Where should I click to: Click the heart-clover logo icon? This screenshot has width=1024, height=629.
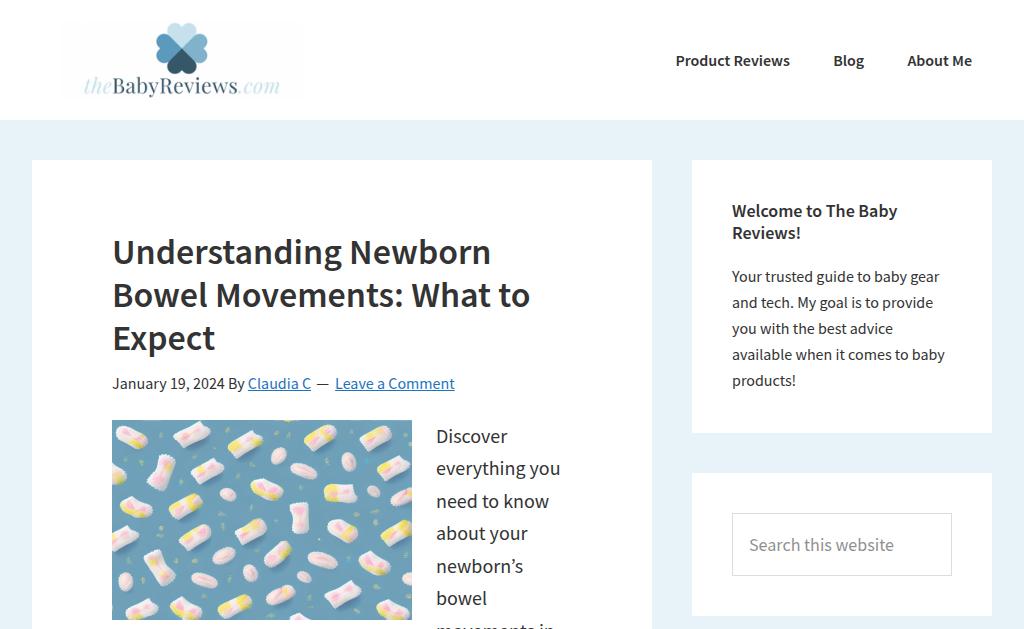(182, 48)
